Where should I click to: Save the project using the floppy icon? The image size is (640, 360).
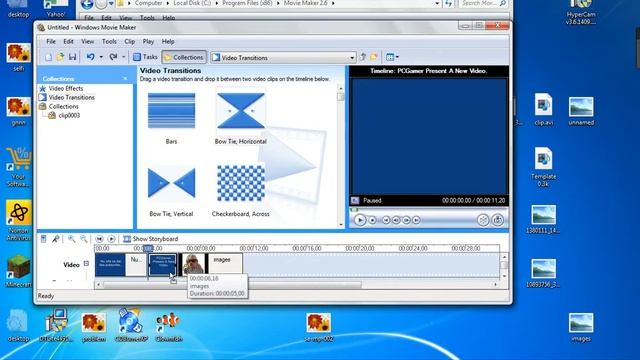pos(72,57)
